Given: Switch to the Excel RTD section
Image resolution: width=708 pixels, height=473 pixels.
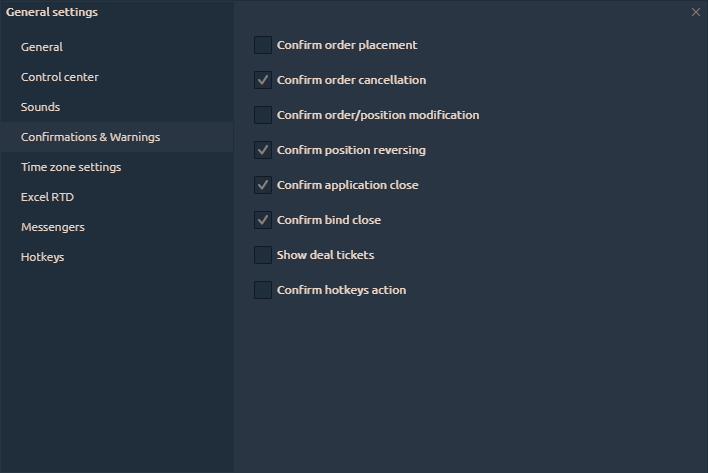Looking at the screenshot, I should [48, 197].
